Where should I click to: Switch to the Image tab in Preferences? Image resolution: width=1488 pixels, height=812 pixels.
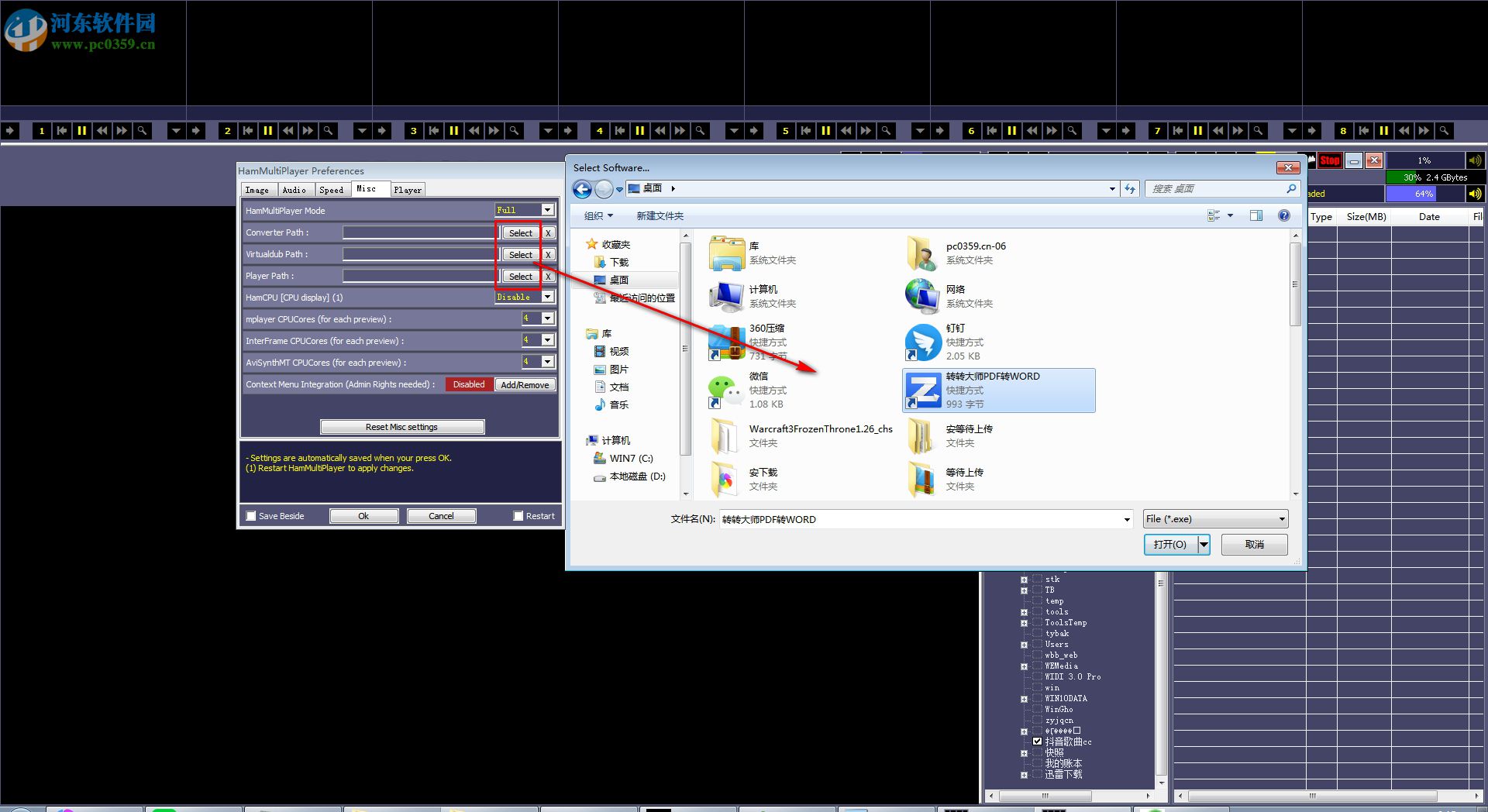coord(257,190)
